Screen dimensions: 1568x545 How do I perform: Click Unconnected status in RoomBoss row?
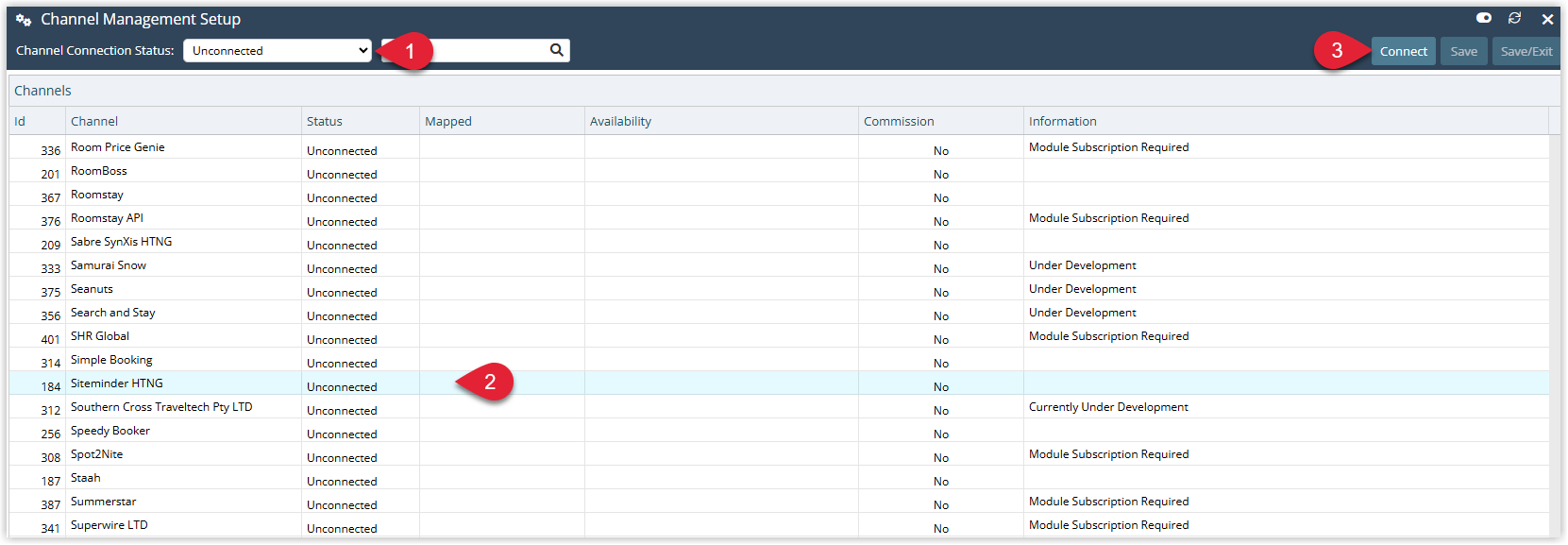[342, 174]
